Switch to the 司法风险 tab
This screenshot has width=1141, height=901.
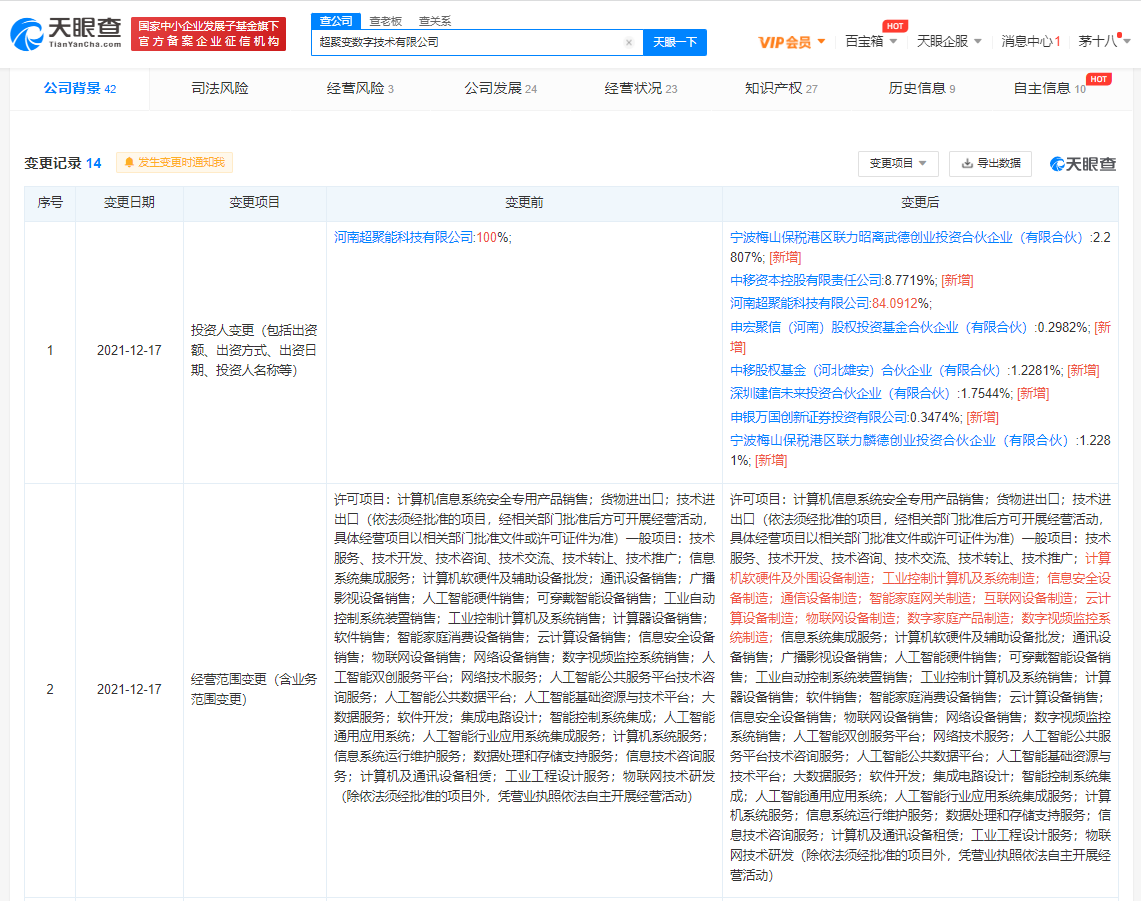tap(220, 88)
